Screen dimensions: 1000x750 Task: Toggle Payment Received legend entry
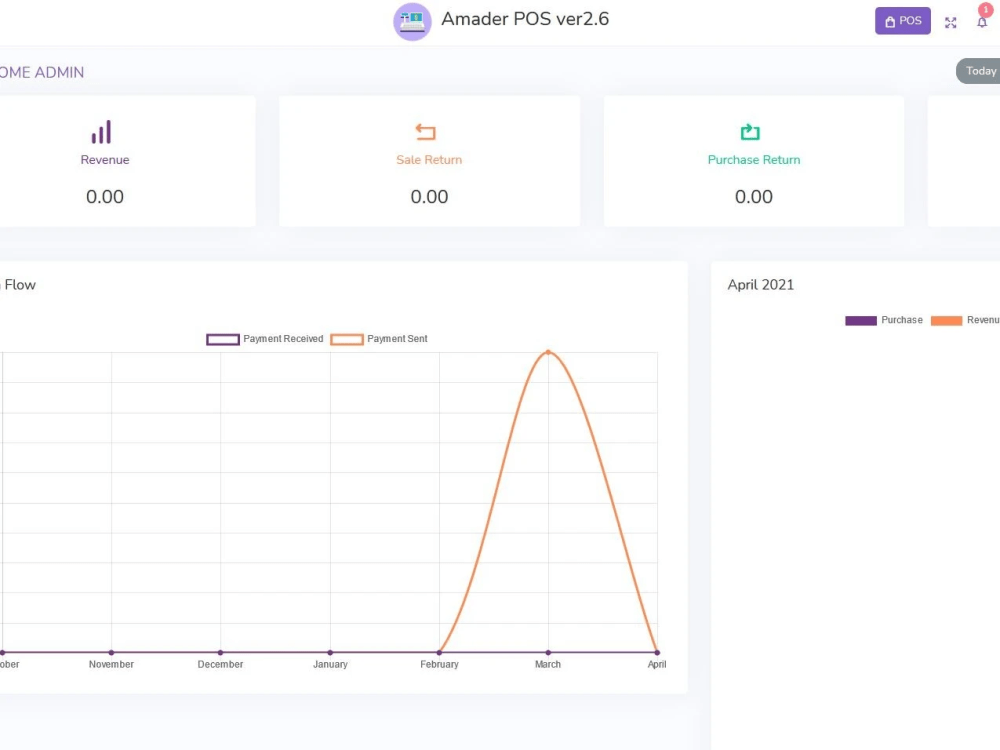click(265, 339)
